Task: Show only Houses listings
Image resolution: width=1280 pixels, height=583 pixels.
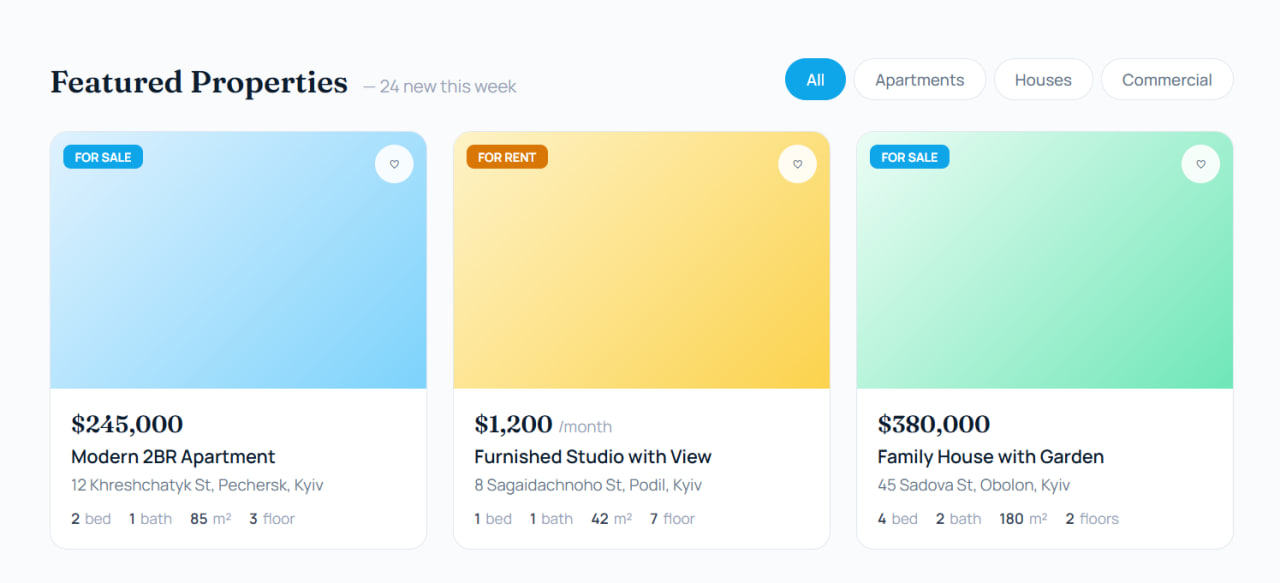Action: coord(1042,80)
